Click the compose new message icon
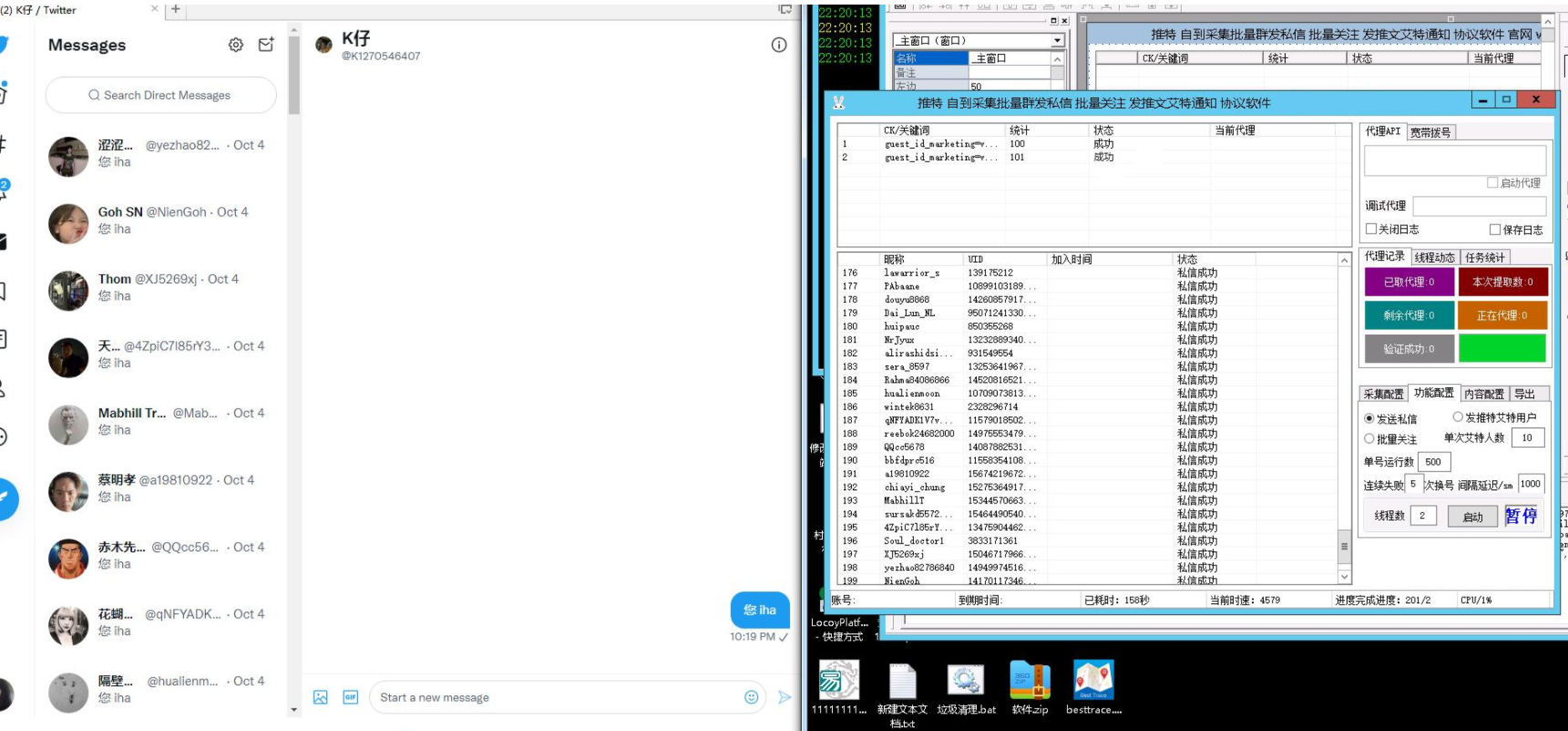 pyautogui.click(x=266, y=45)
